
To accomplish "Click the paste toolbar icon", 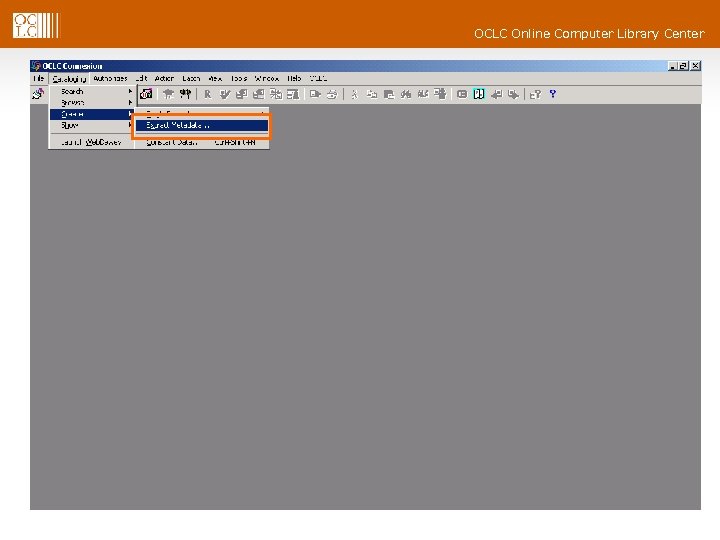I will (x=389, y=94).
